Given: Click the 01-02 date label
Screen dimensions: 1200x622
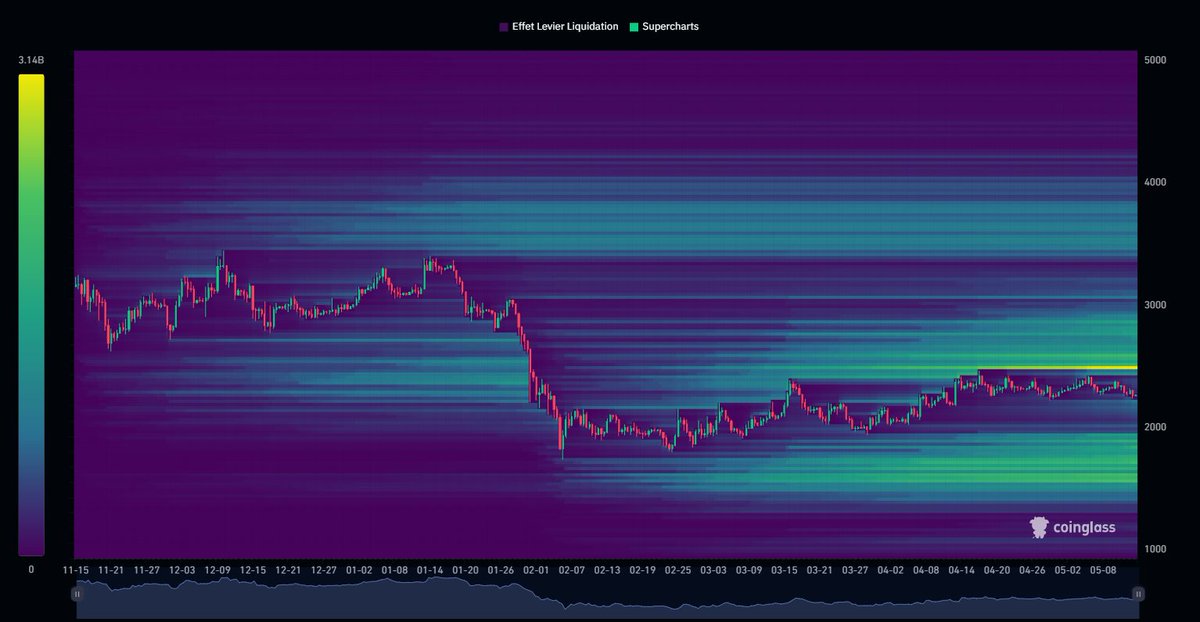Looking at the screenshot, I should (x=359, y=570).
